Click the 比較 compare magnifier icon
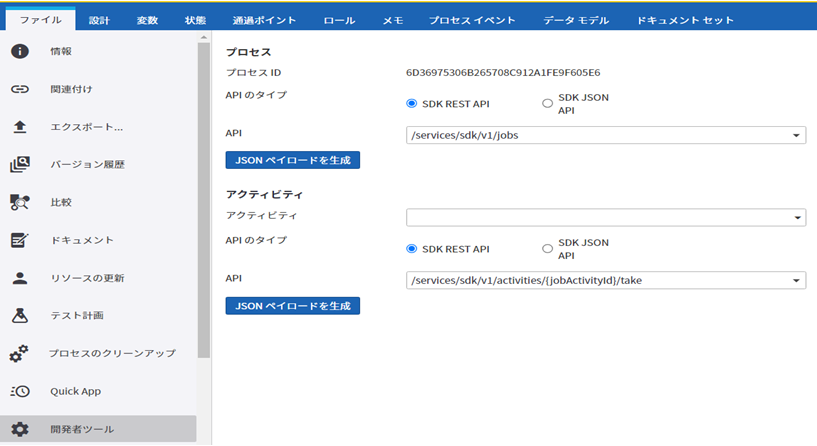 [20, 202]
